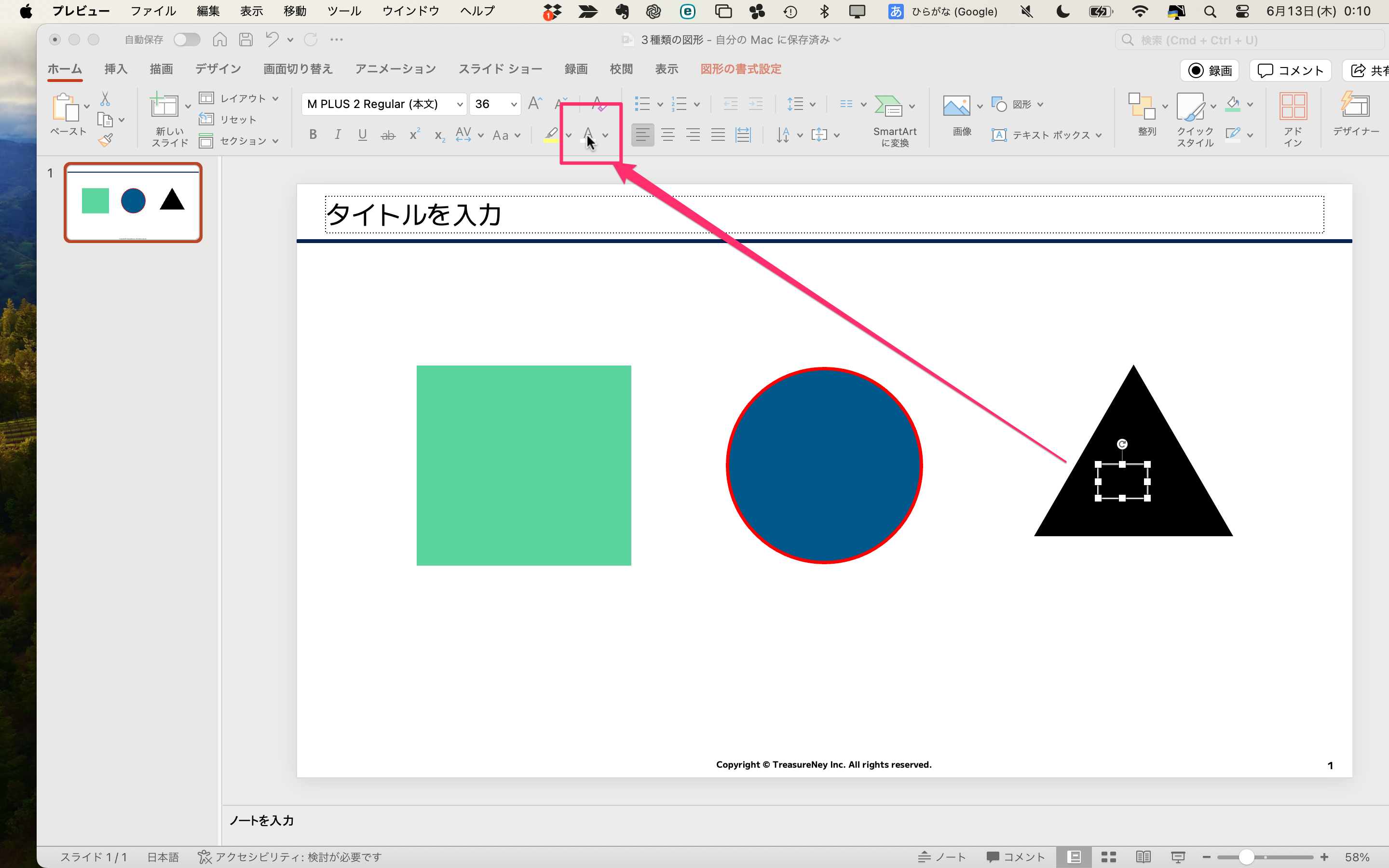Image resolution: width=1389 pixels, height=868 pixels.
Task: Click the Japanese language indicator
Action: coord(163,857)
